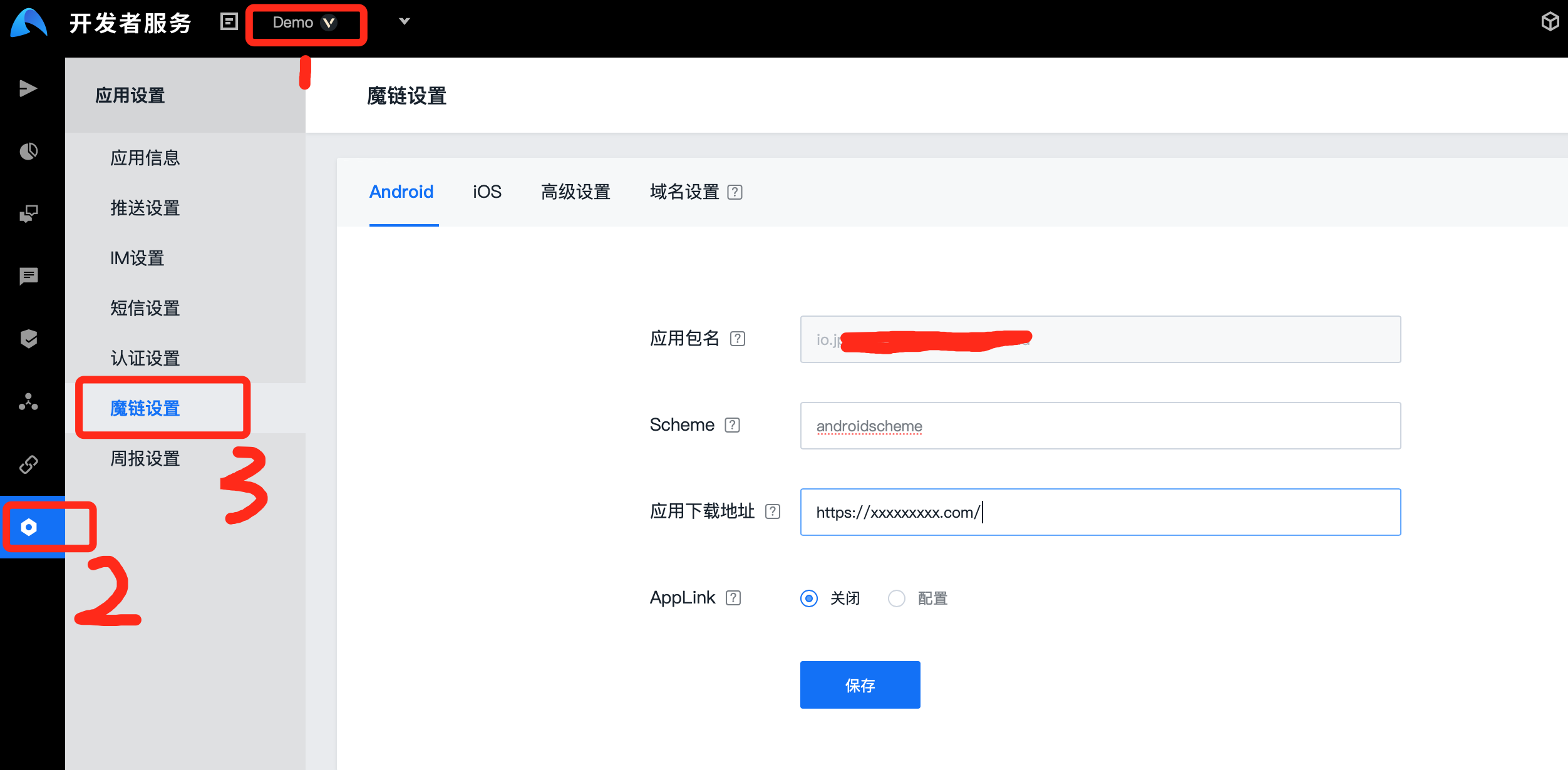Select the 配置 AppLink radio option

click(x=897, y=598)
